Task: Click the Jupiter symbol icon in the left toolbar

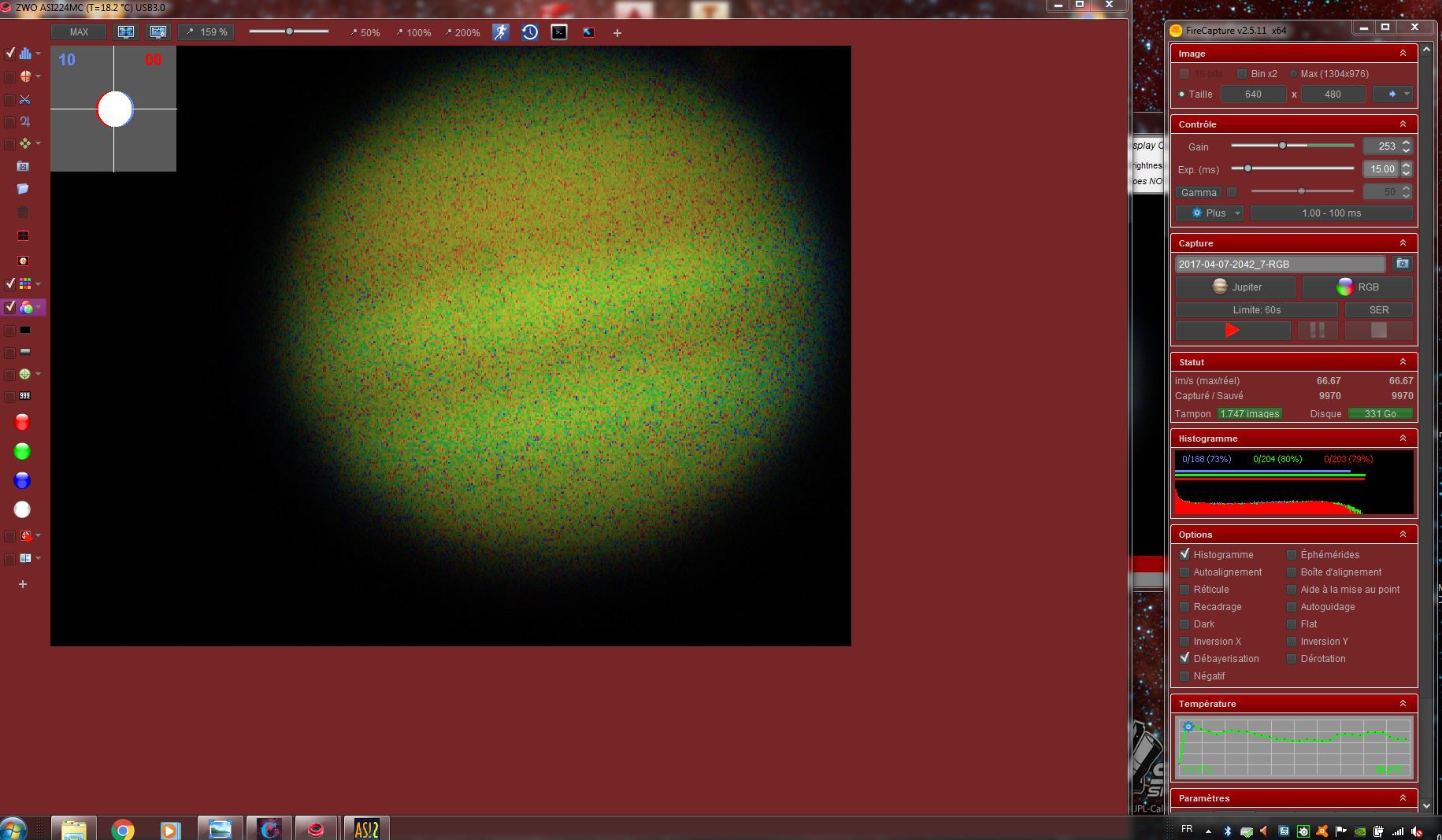Action: coord(25,122)
